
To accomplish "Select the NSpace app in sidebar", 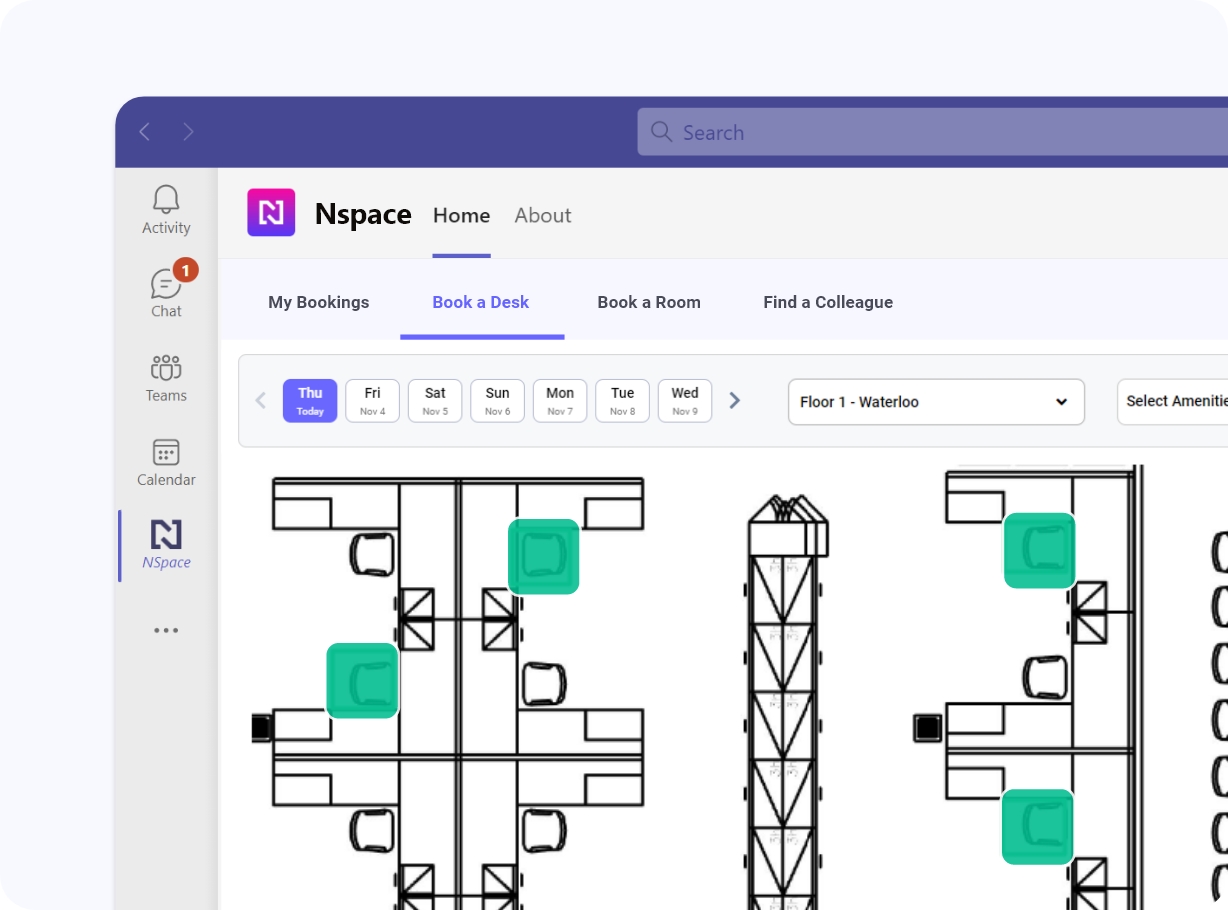I will pos(166,544).
